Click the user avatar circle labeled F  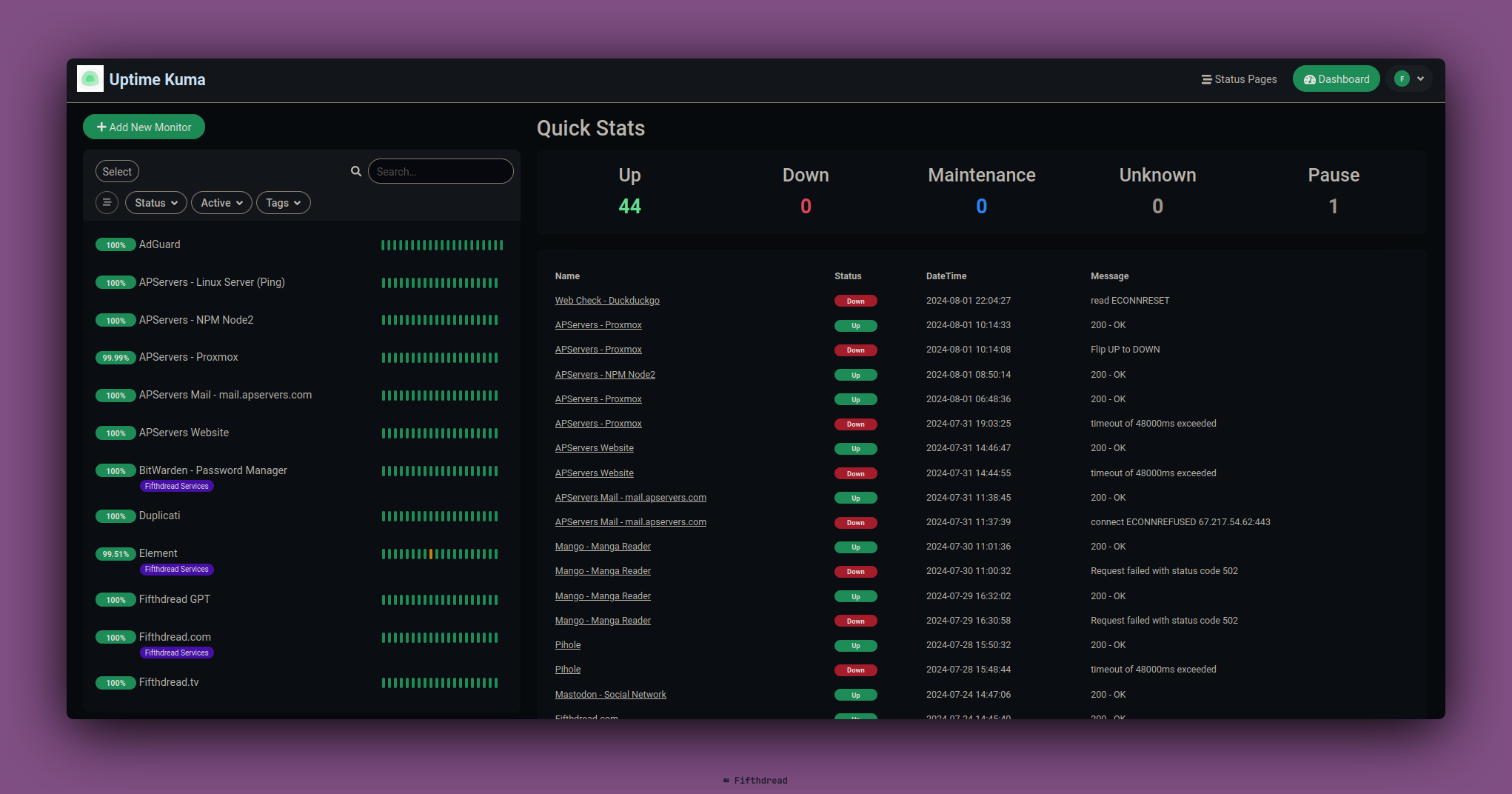click(1402, 79)
